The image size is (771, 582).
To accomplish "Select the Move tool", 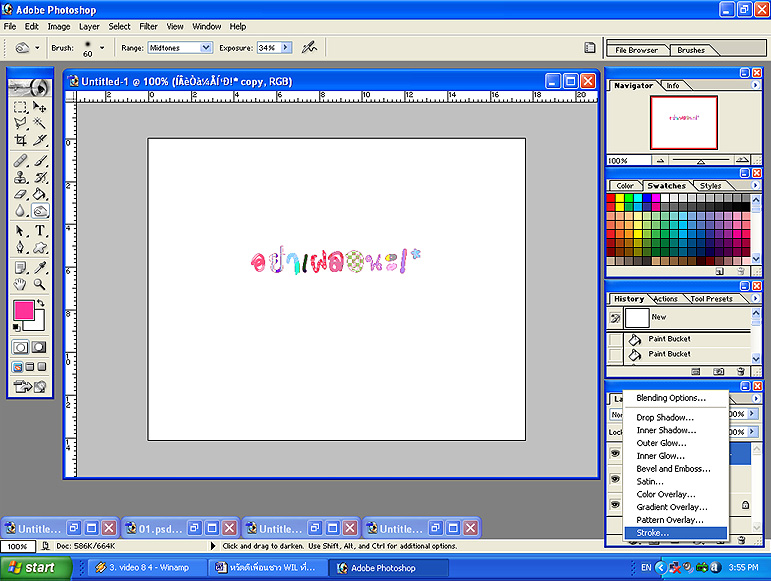I will 40,107.
